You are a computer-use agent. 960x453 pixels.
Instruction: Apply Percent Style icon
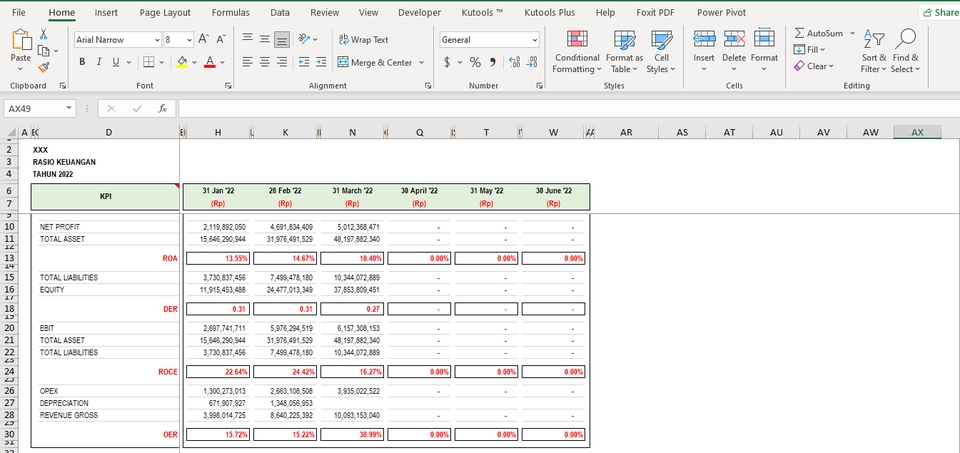pos(475,62)
